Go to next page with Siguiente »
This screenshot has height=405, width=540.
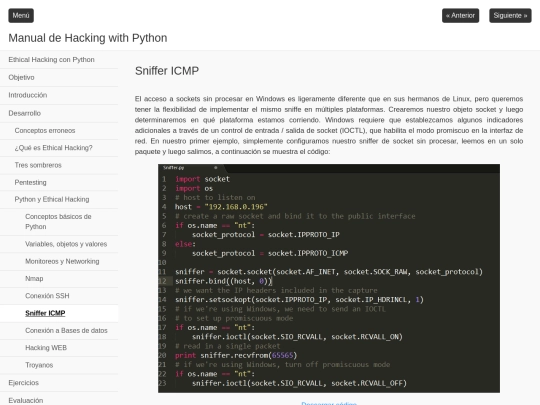coord(510,15)
